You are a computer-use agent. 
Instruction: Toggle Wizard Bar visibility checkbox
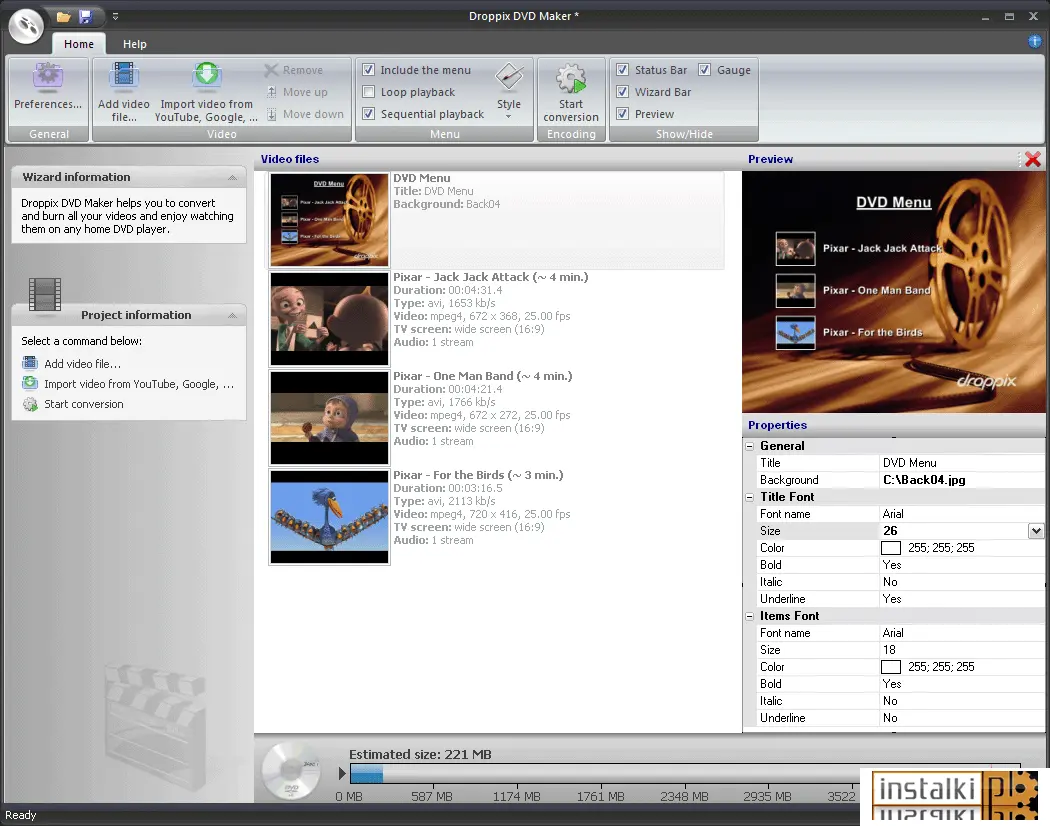point(623,92)
